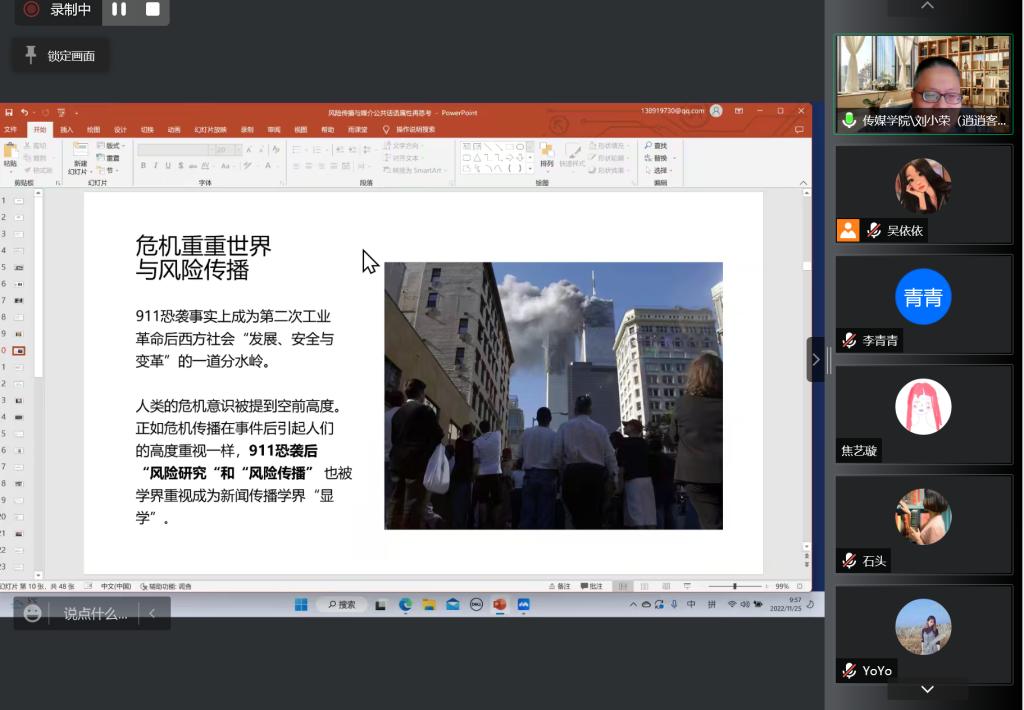Collapse the participant video sidebar arrow

pos(816,359)
